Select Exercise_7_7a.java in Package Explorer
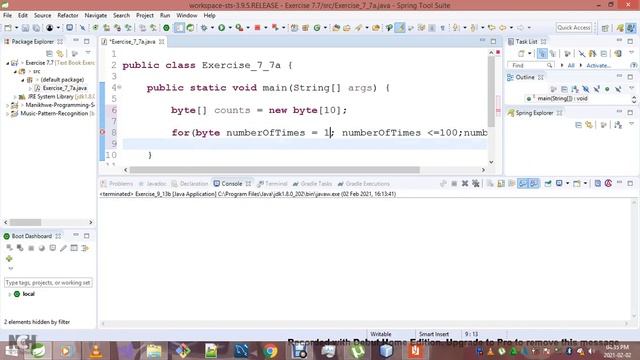640x360 pixels. (64, 88)
